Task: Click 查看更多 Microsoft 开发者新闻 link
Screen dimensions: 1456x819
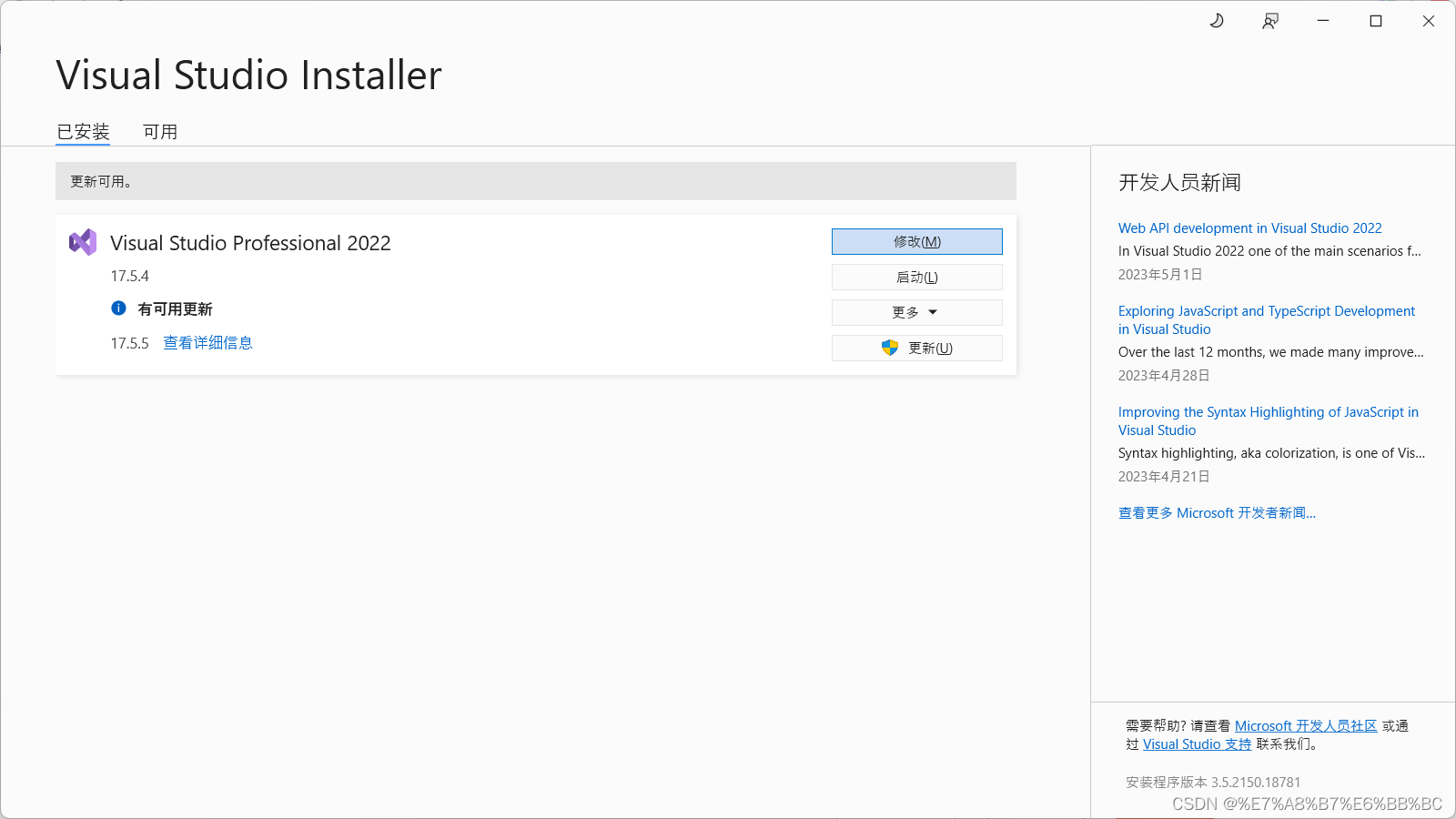Action: (x=1217, y=512)
